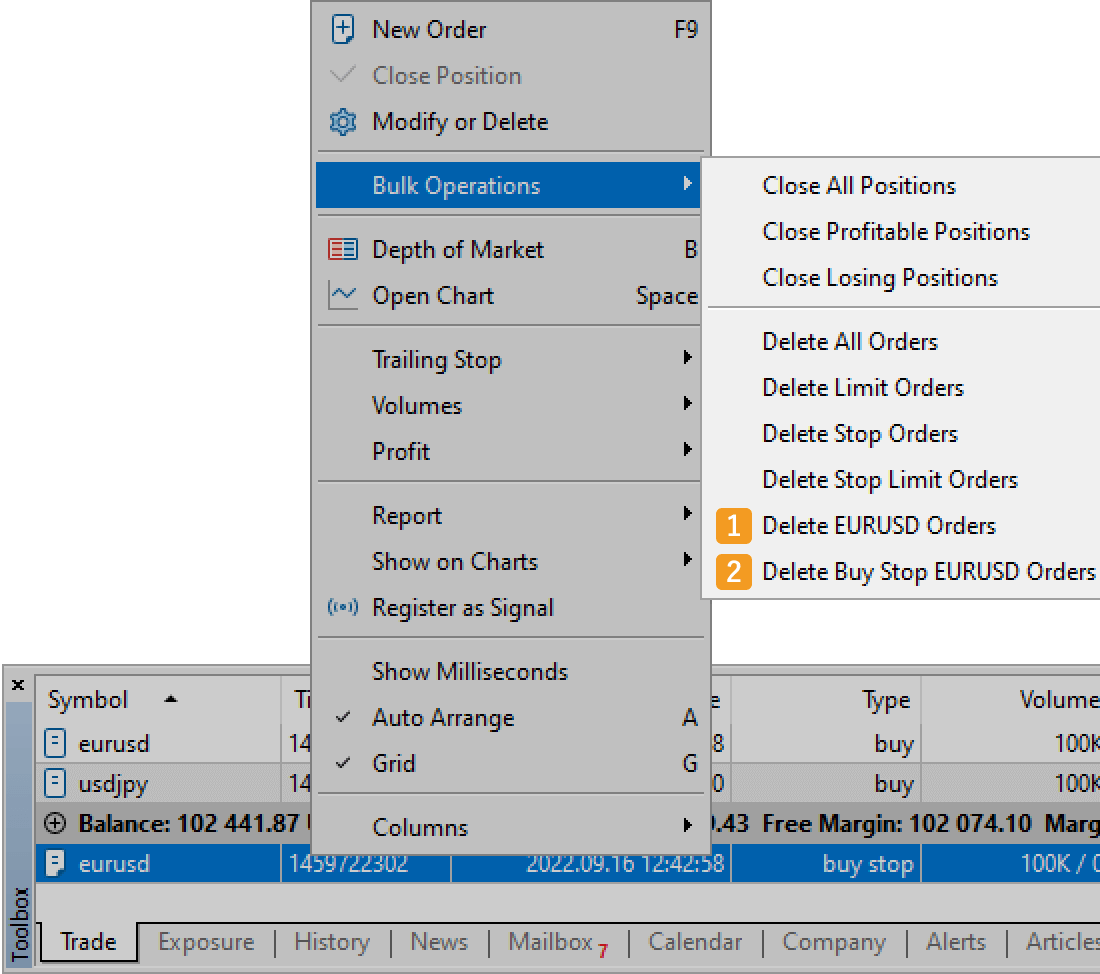Enable Show Milliseconds

[469, 672]
